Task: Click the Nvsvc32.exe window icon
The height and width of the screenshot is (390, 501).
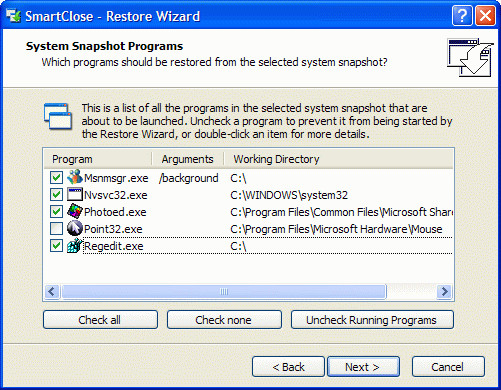Action: pyautogui.click(x=75, y=194)
